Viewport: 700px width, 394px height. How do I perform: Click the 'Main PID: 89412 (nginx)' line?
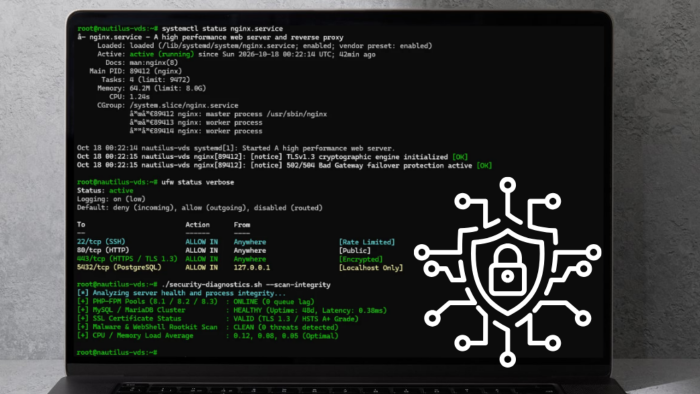point(136,71)
